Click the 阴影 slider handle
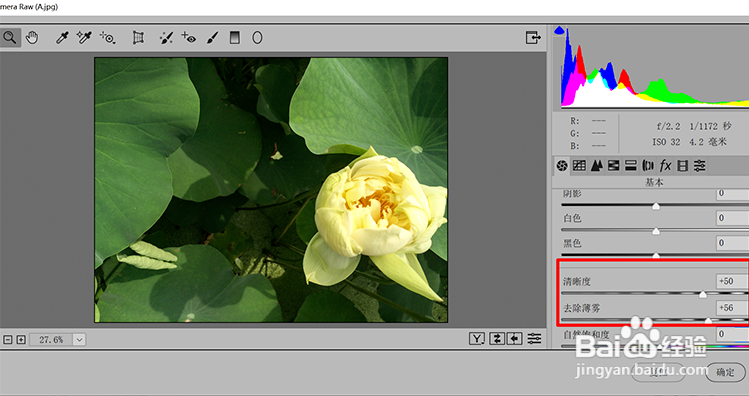This screenshot has width=749, height=396. point(656,206)
